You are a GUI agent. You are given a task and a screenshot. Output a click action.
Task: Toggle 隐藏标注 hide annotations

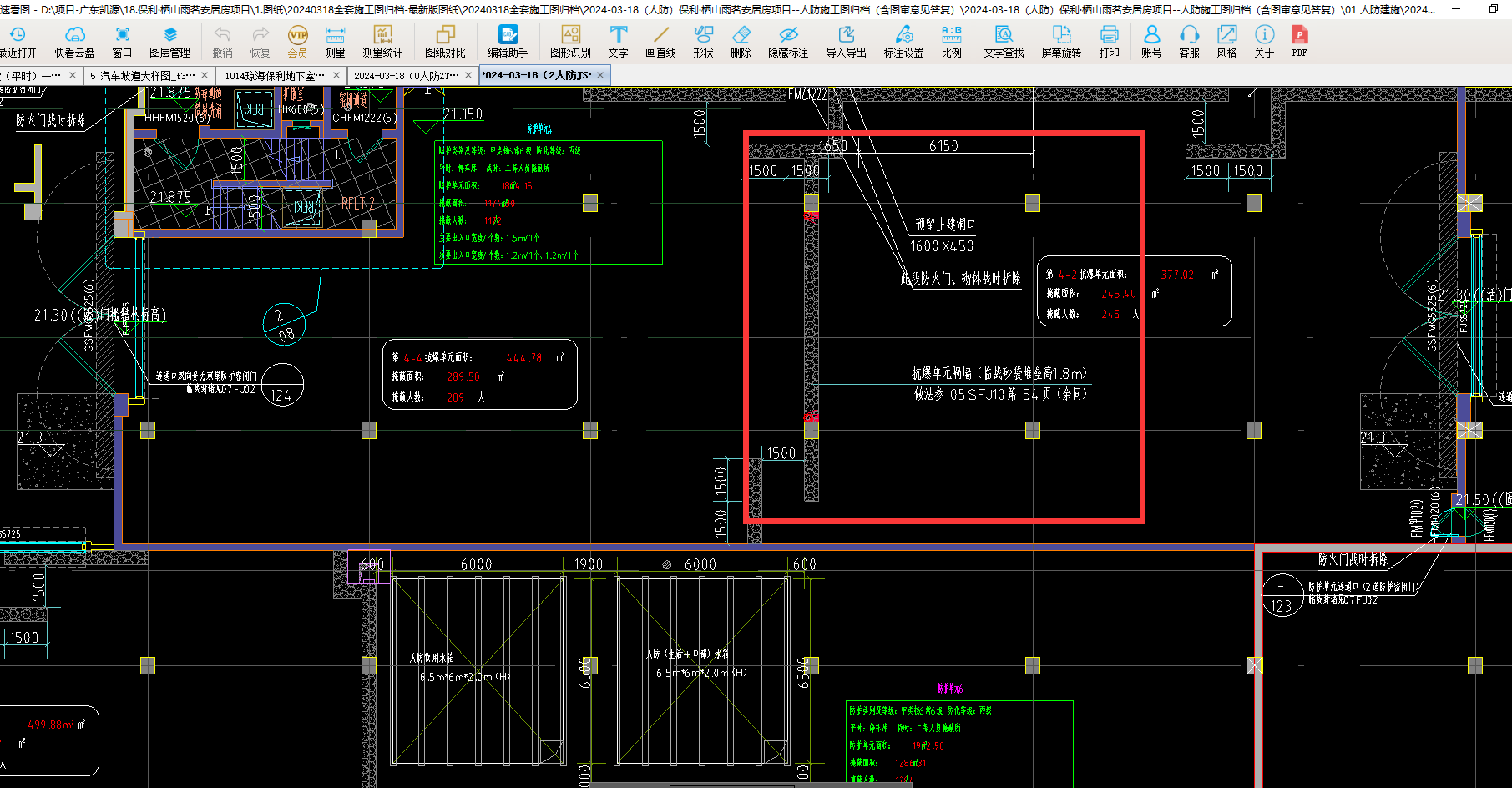pyautogui.click(x=788, y=42)
